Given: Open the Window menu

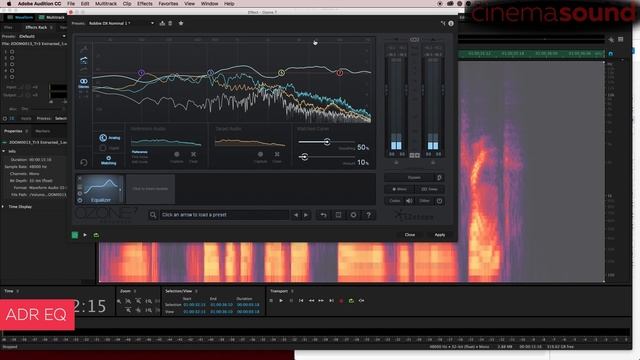Looking at the screenshot, I should pyautogui.click(x=209, y=4).
